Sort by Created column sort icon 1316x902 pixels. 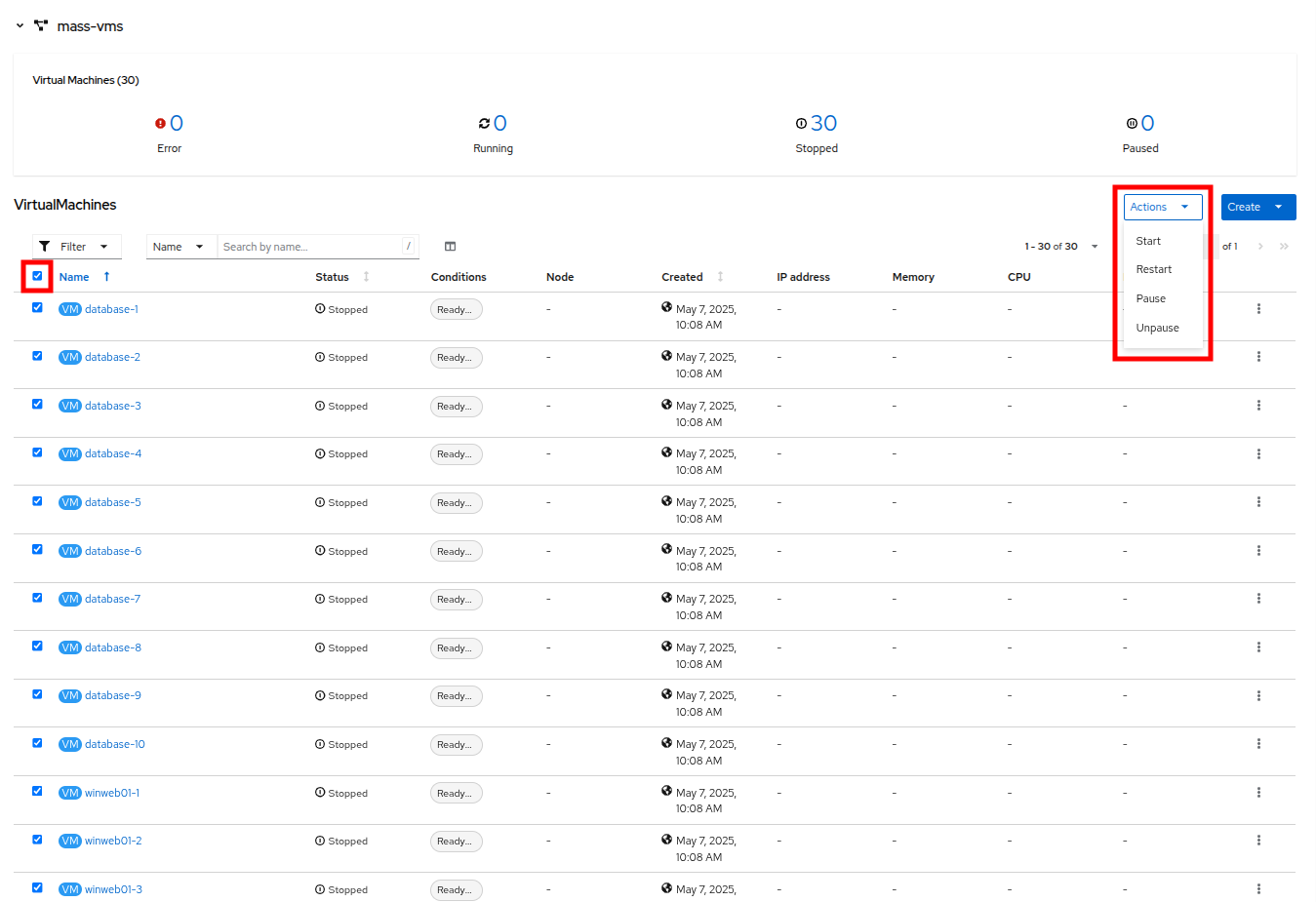point(720,277)
